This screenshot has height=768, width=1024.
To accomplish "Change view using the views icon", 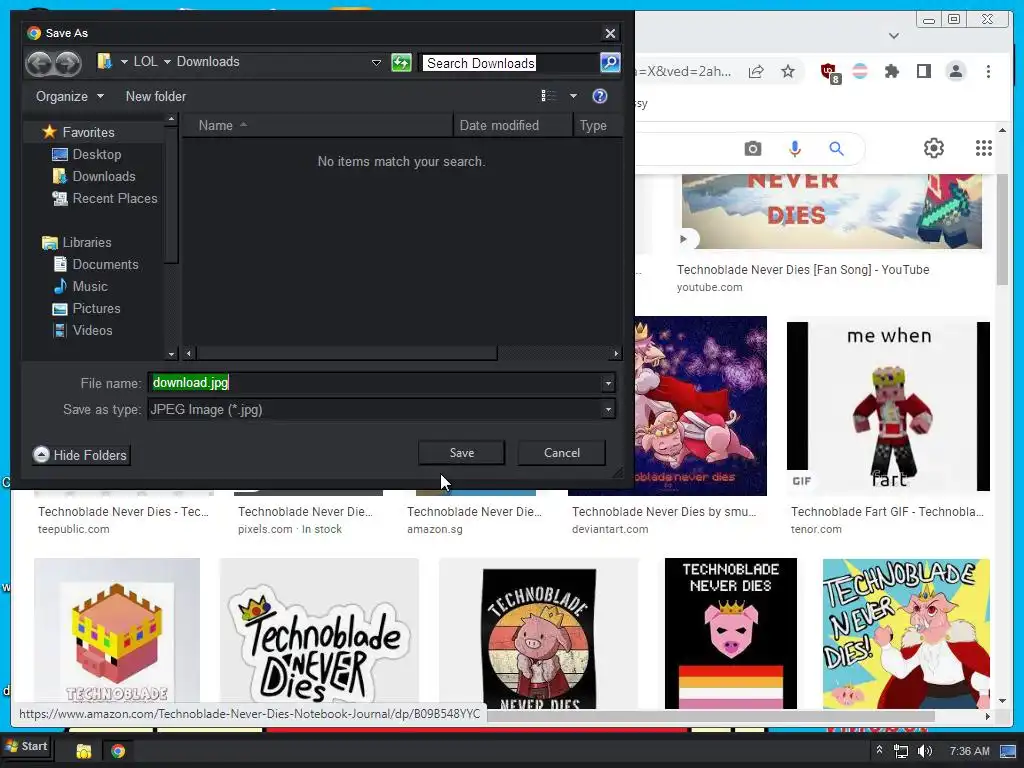I will [x=549, y=97].
